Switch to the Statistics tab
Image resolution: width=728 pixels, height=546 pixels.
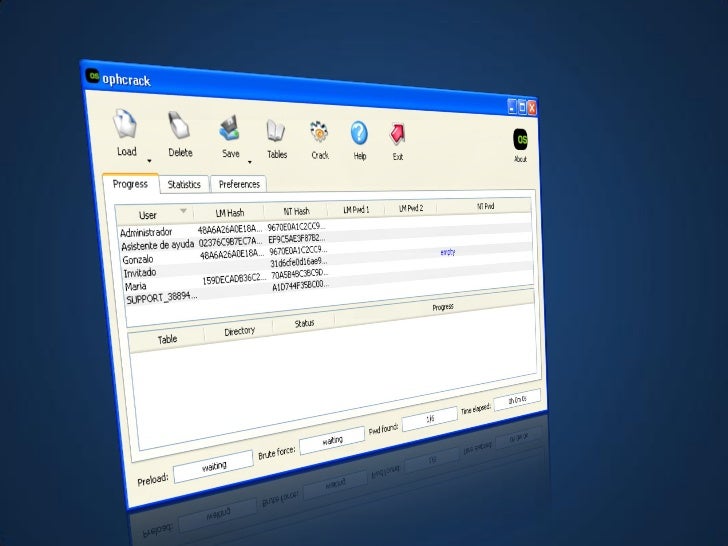(184, 184)
